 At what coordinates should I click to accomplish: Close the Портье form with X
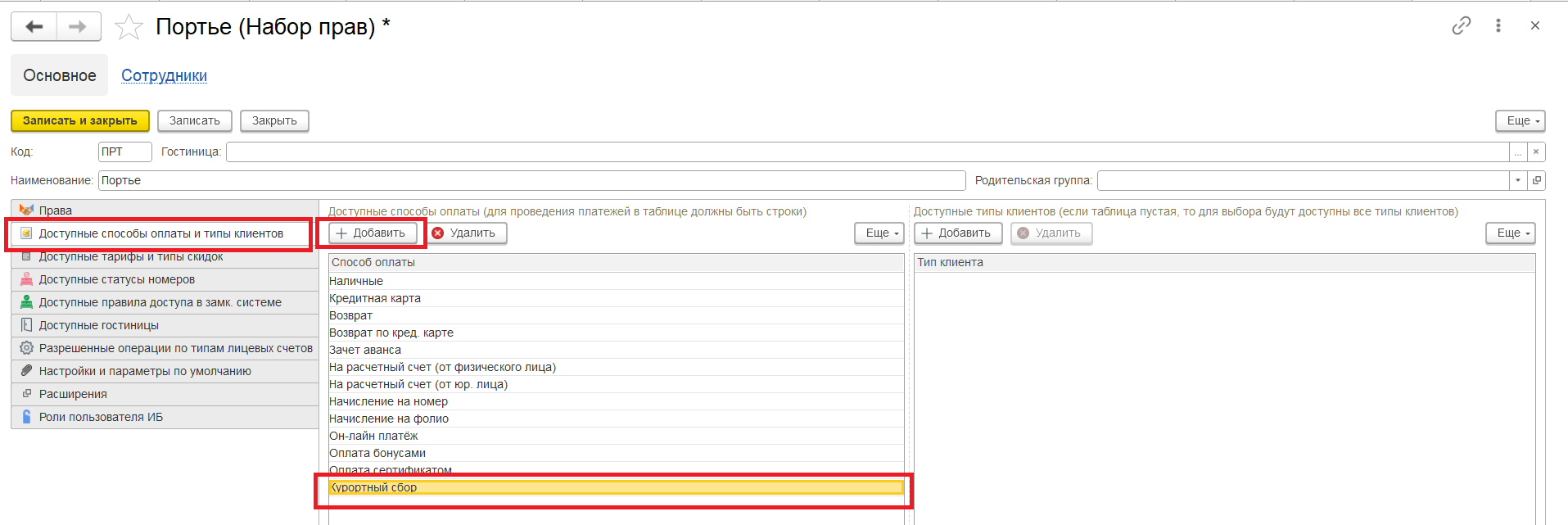pyautogui.click(x=1535, y=26)
